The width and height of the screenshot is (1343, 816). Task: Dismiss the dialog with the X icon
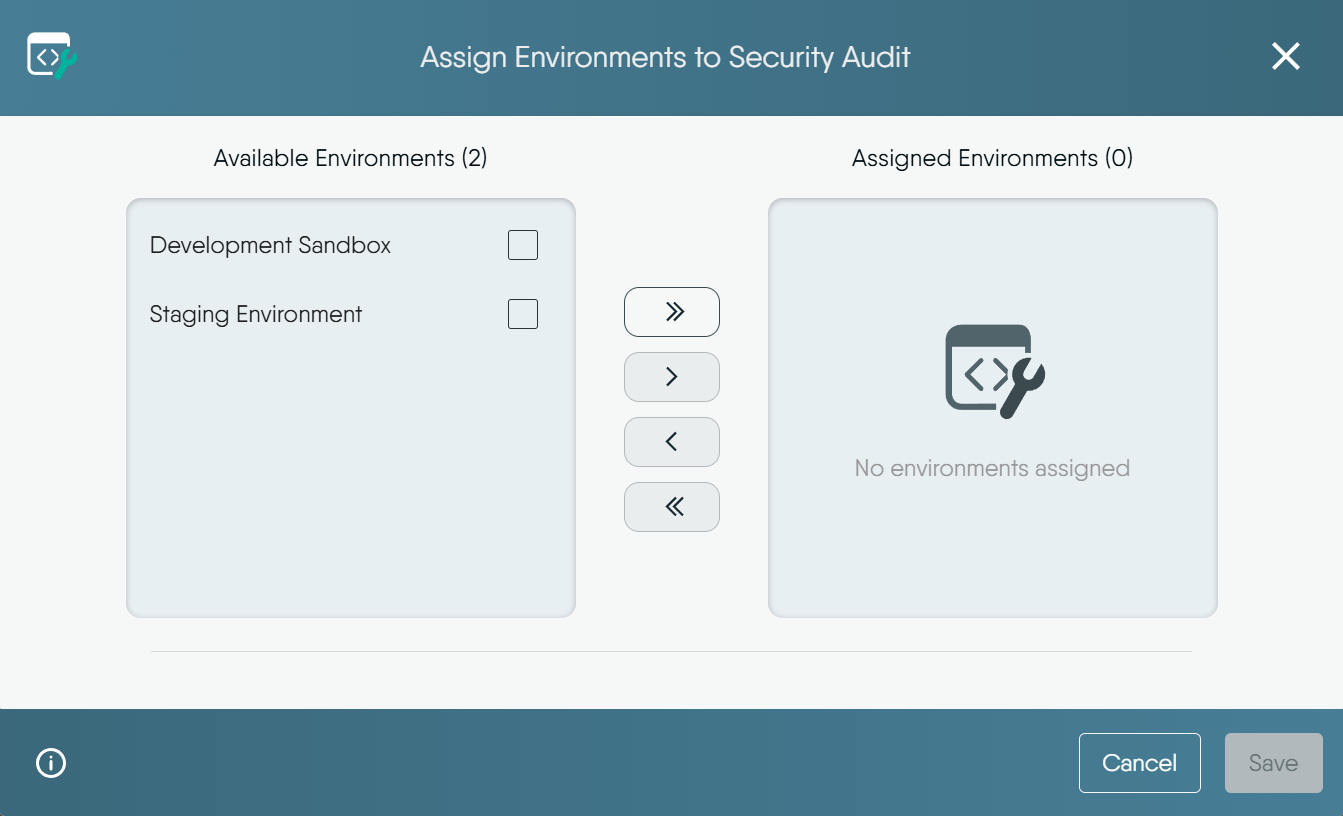(x=1286, y=56)
